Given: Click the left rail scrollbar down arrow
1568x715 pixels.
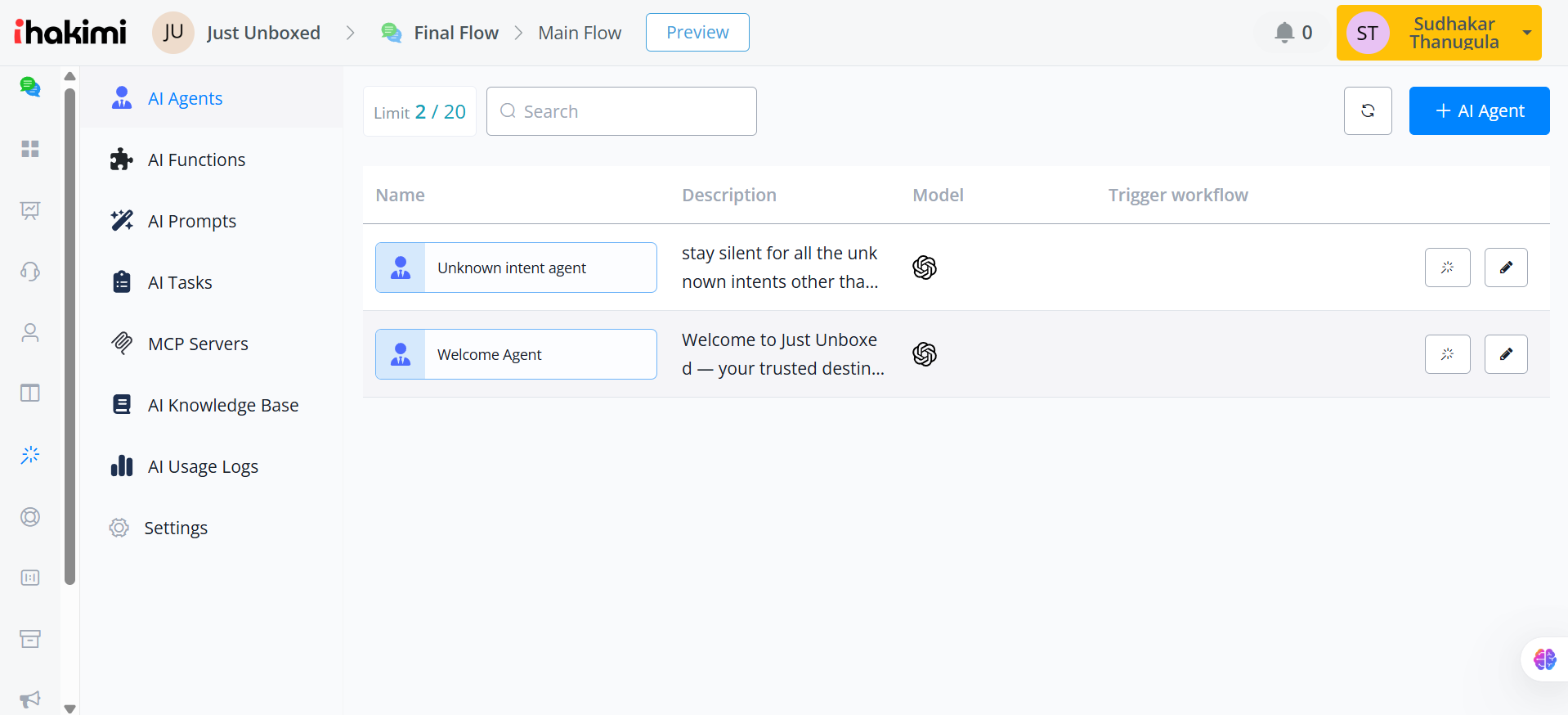Looking at the screenshot, I should (70, 708).
